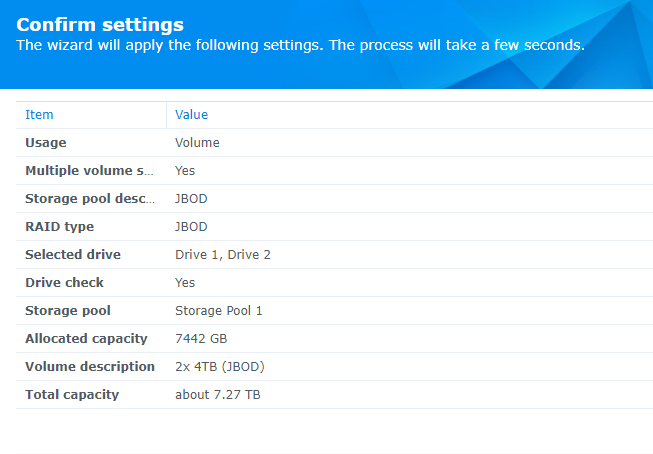Click the 'Storage Pool 1' value
Viewport: 653px width, 454px height.
[218, 311]
